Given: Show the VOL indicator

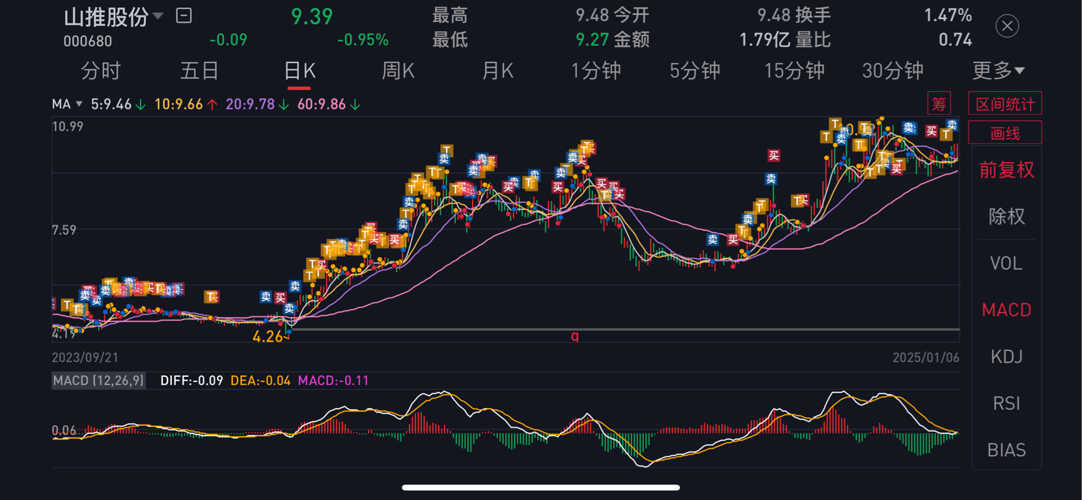Looking at the screenshot, I should 1007,263.
